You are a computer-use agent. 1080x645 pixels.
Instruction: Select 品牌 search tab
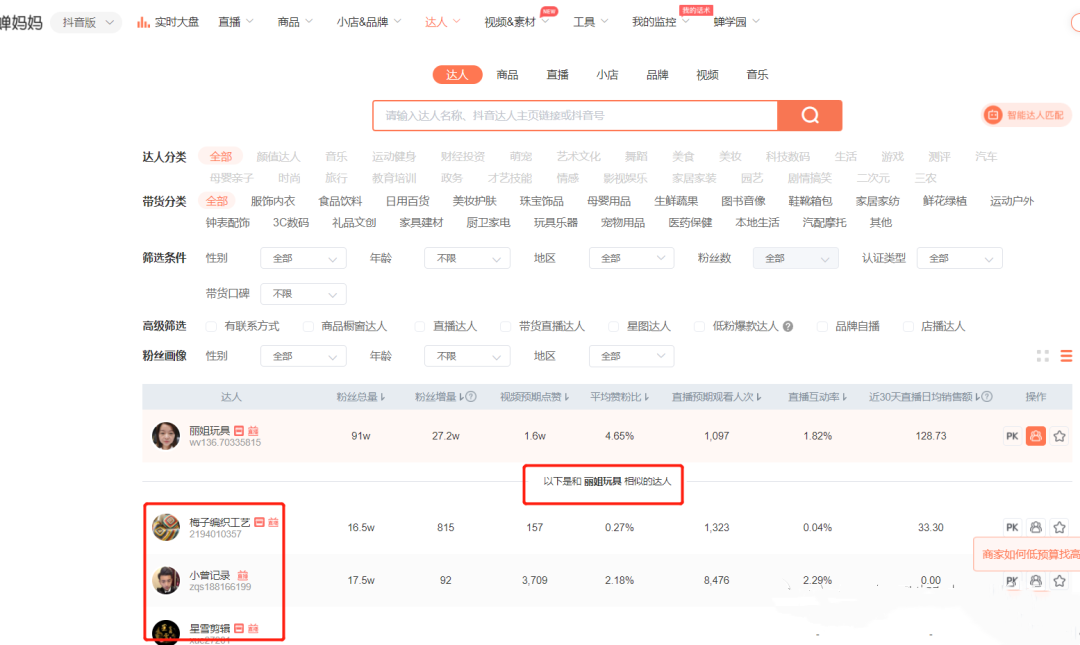tap(658, 74)
